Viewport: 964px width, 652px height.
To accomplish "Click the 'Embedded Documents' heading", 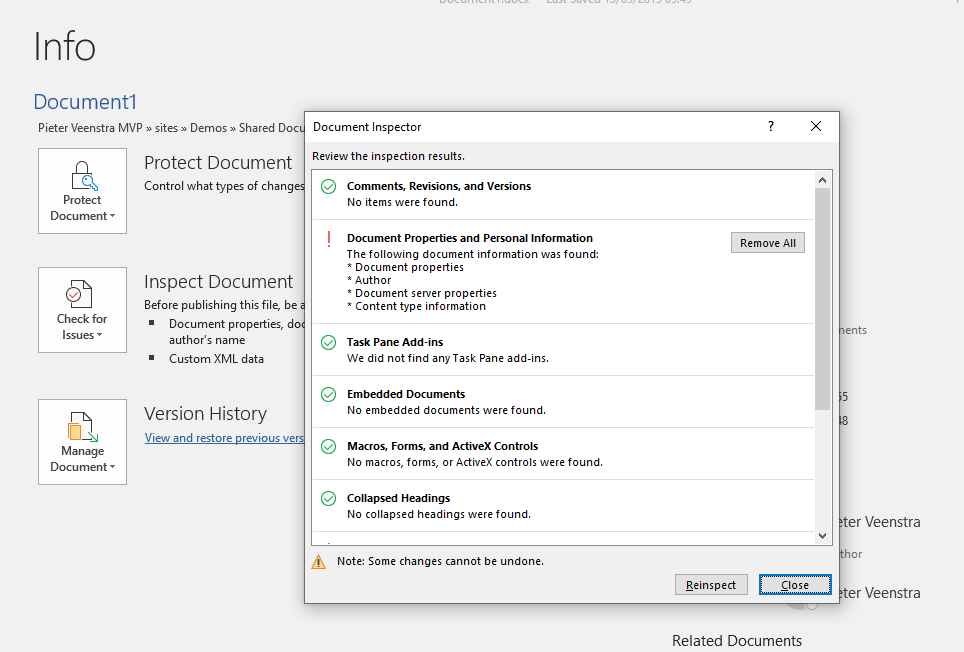I will point(406,394).
